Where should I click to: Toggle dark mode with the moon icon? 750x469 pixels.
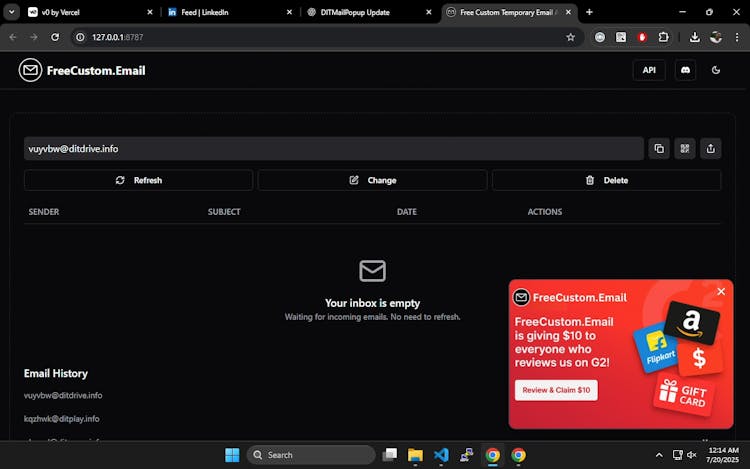pyautogui.click(x=716, y=70)
